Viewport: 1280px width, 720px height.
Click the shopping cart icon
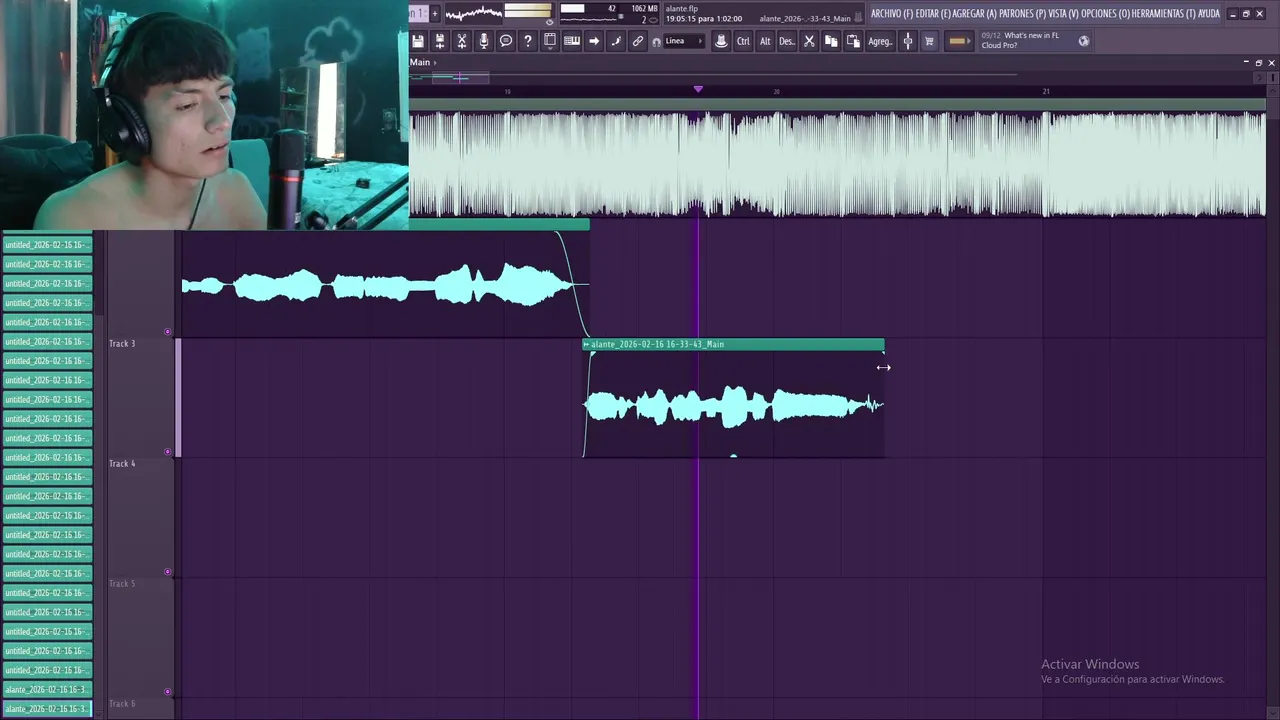(929, 41)
